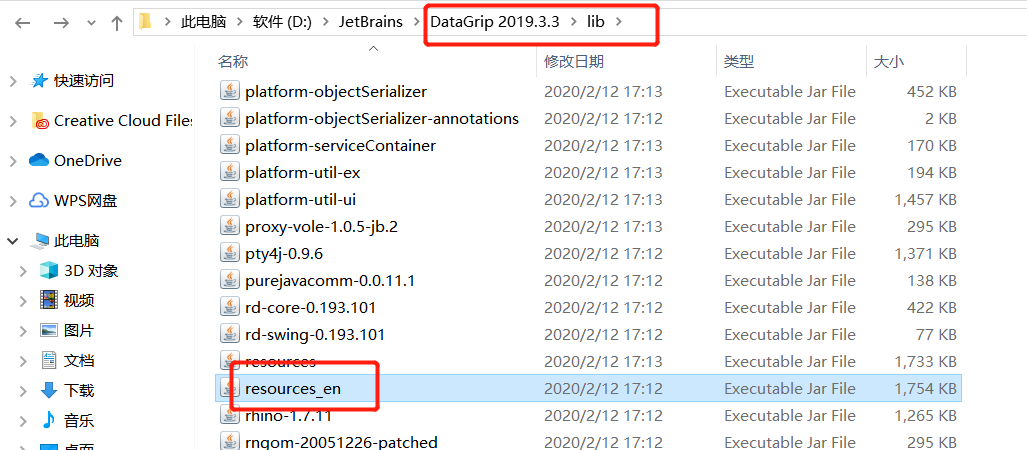Expand 快速访问 in the navigation pane
The height and width of the screenshot is (450, 1027).
tap(13, 81)
